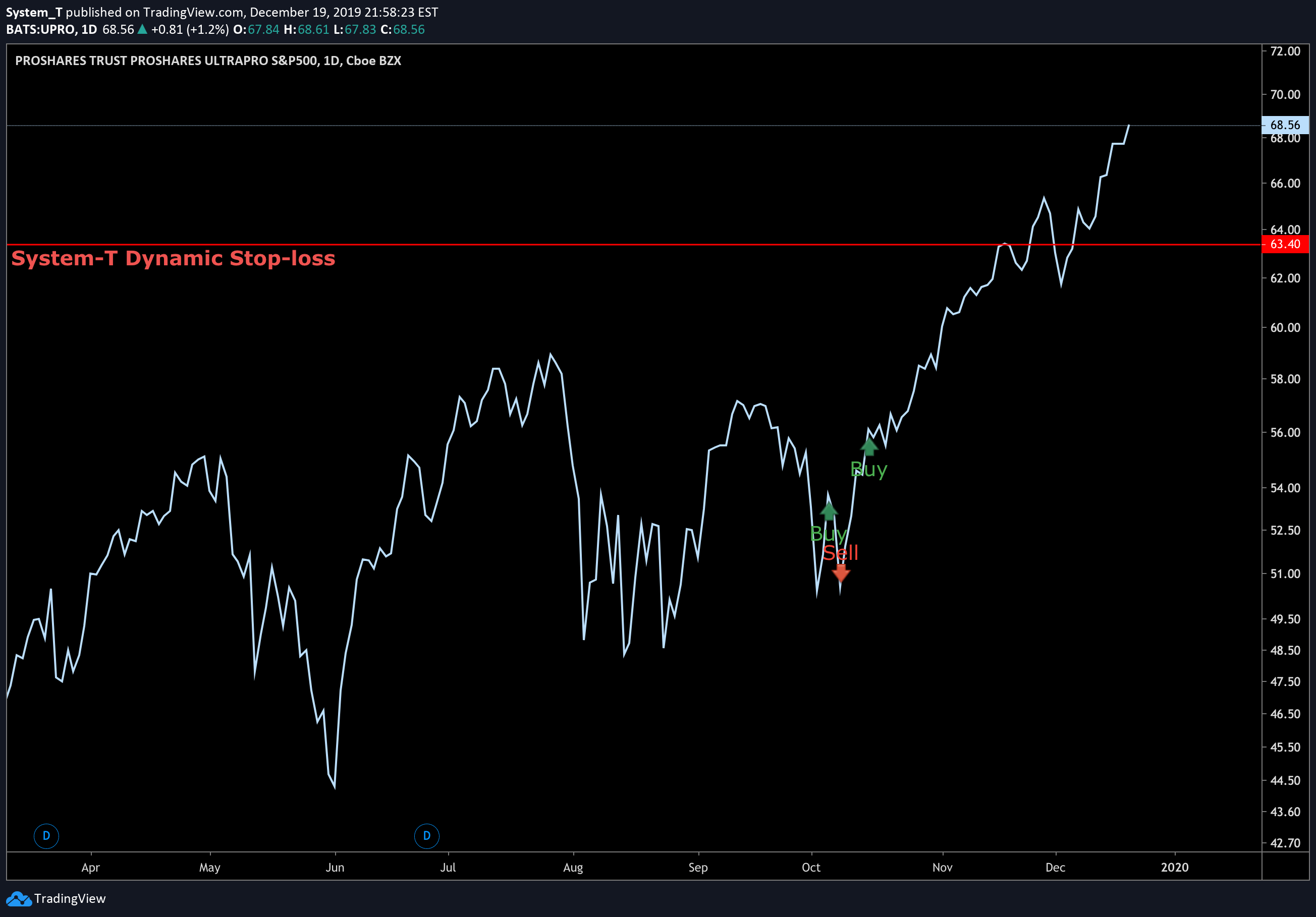Click the 43.60 price axis label

click(1285, 812)
